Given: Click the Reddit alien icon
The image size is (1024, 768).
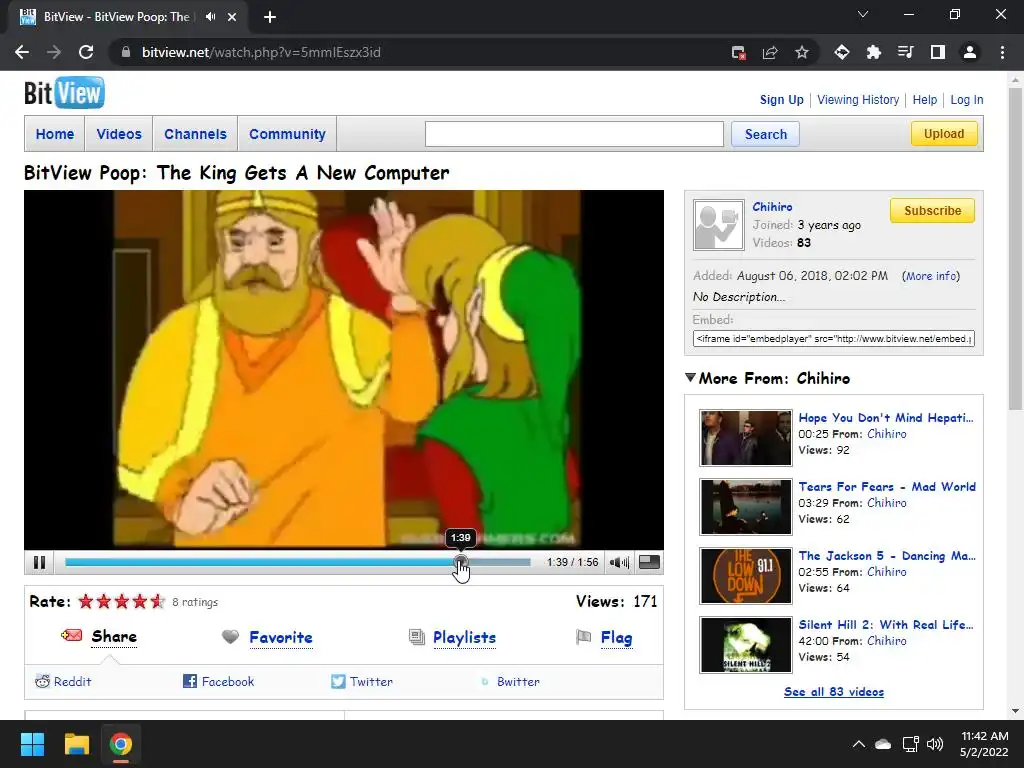Looking at the screenshot, I should click(42, 681).
